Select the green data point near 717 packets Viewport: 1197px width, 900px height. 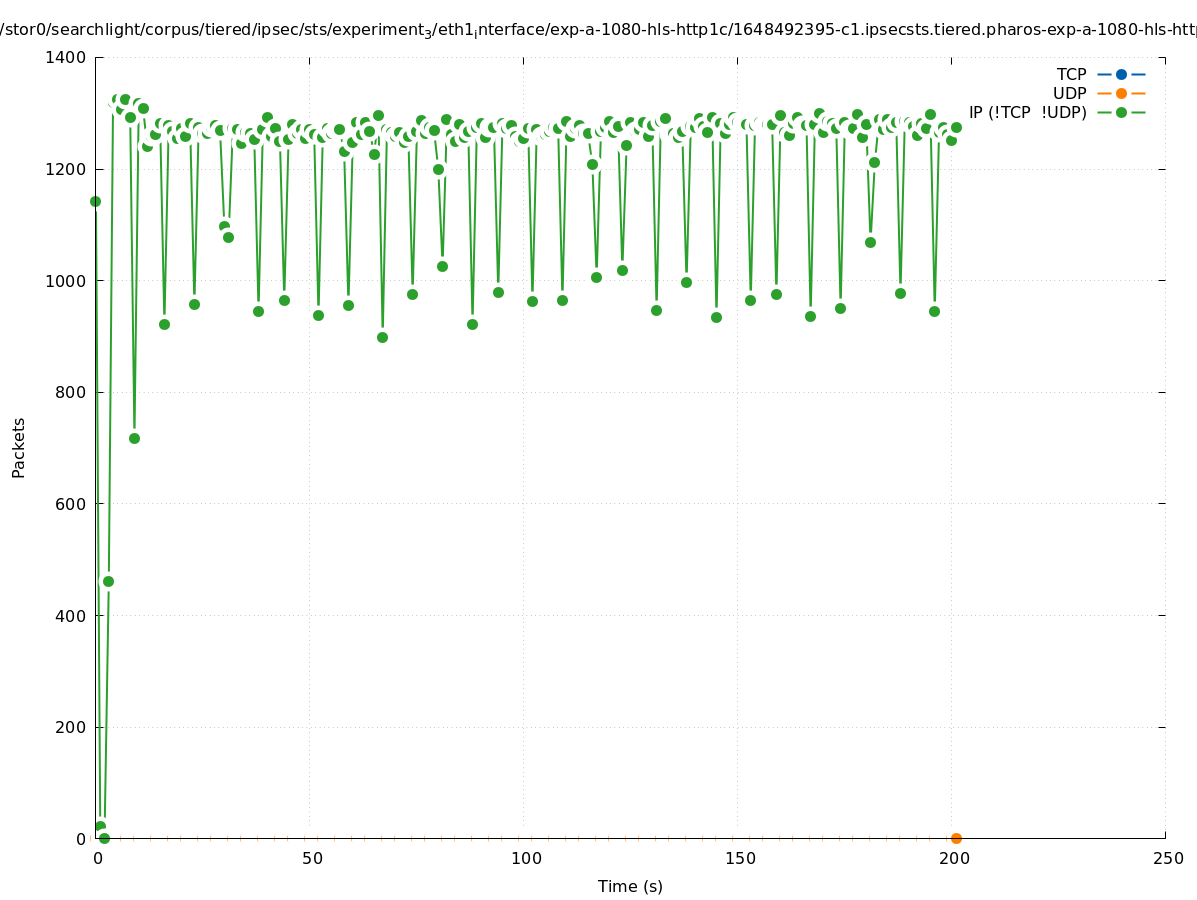[x=134, y=438]
